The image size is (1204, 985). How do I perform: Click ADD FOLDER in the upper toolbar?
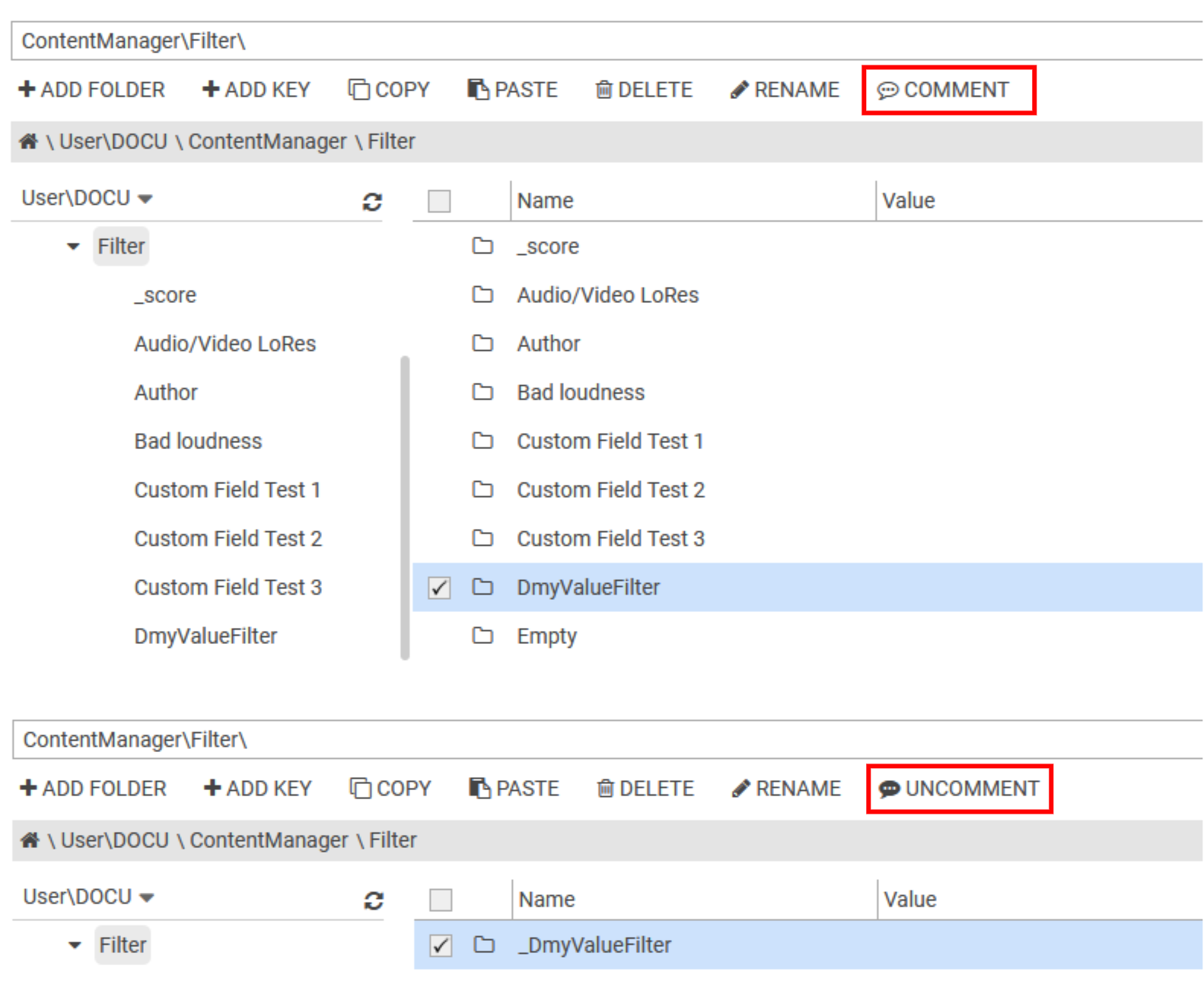click(92, 90)
